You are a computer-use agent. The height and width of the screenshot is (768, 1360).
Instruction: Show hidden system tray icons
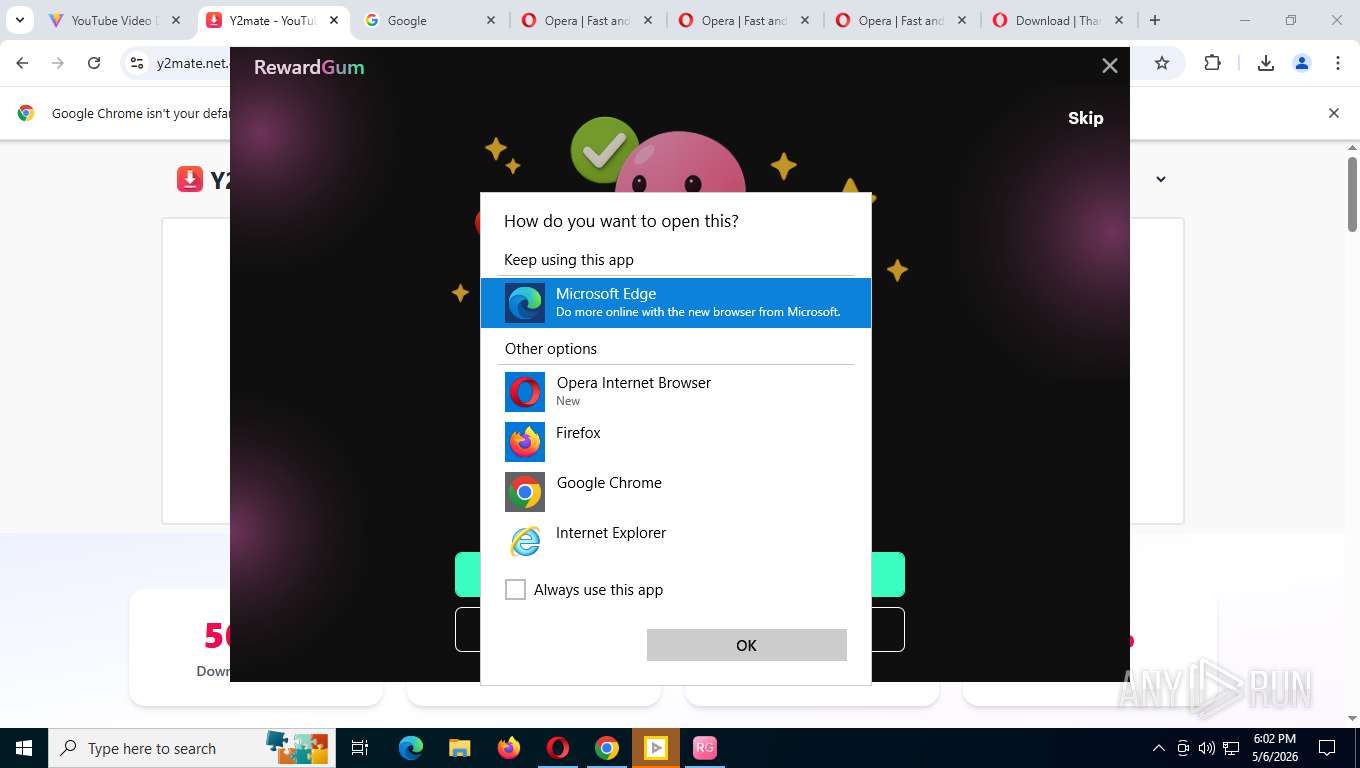(1159, 748)
